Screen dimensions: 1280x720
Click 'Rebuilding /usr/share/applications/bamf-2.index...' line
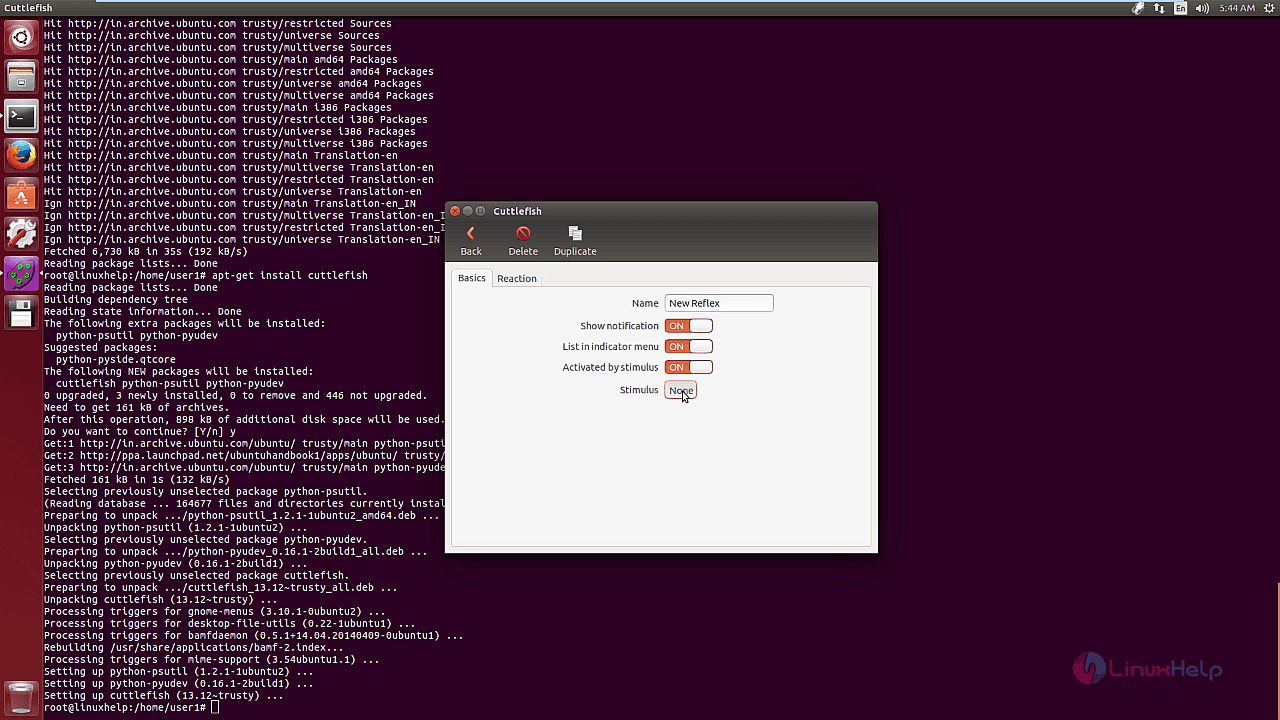pyautogui.click(x=193, y=647)
